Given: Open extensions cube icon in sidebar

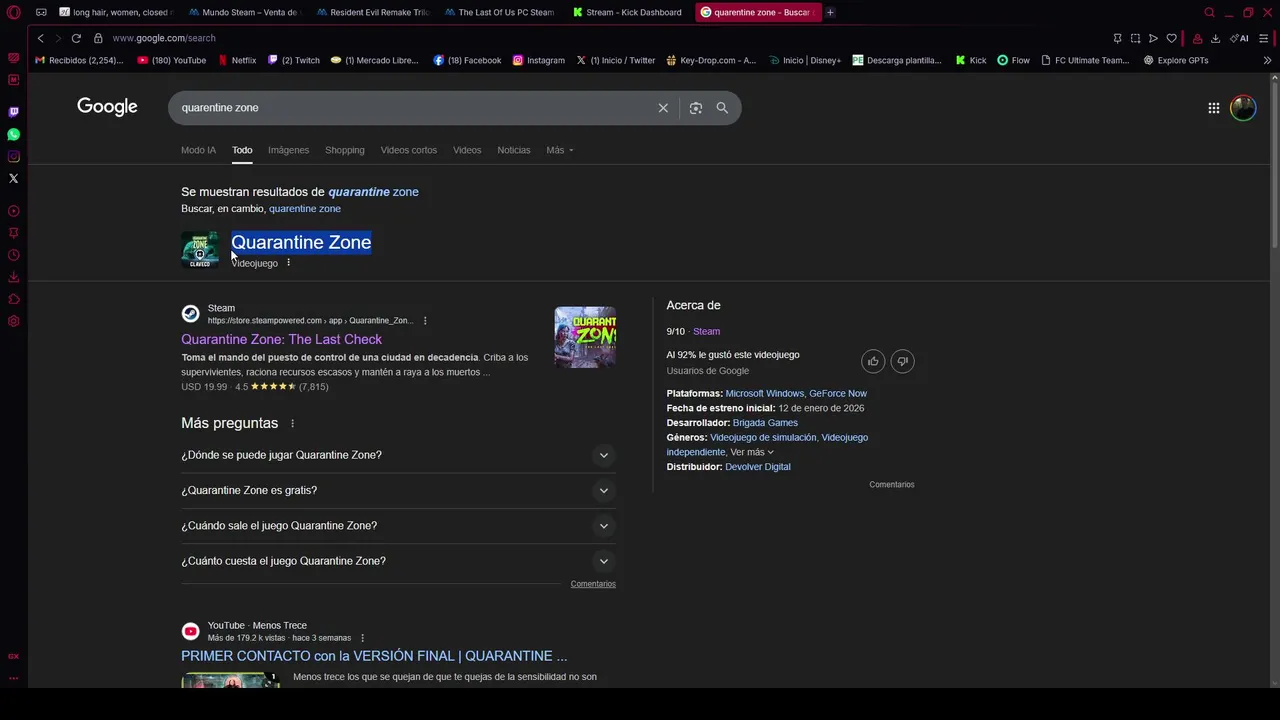Looking at the screenshot, I should [x=13, y=299].
